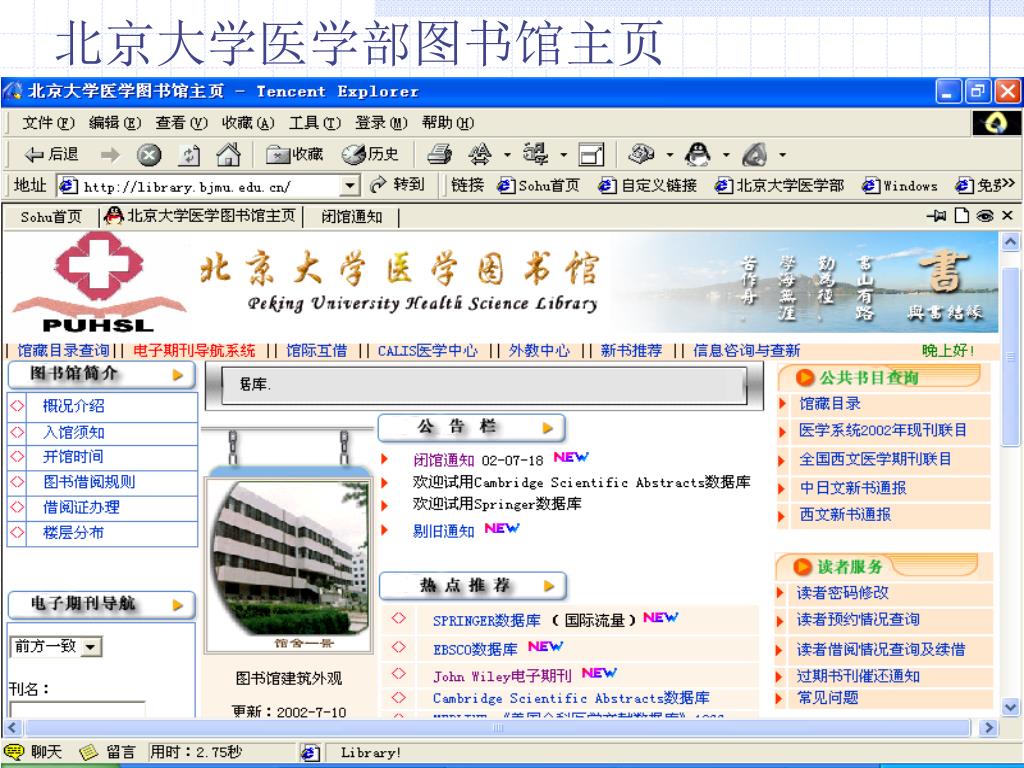1024x768 pixels.
Task: Open the 编辑(E) menu
Action: 114,123
